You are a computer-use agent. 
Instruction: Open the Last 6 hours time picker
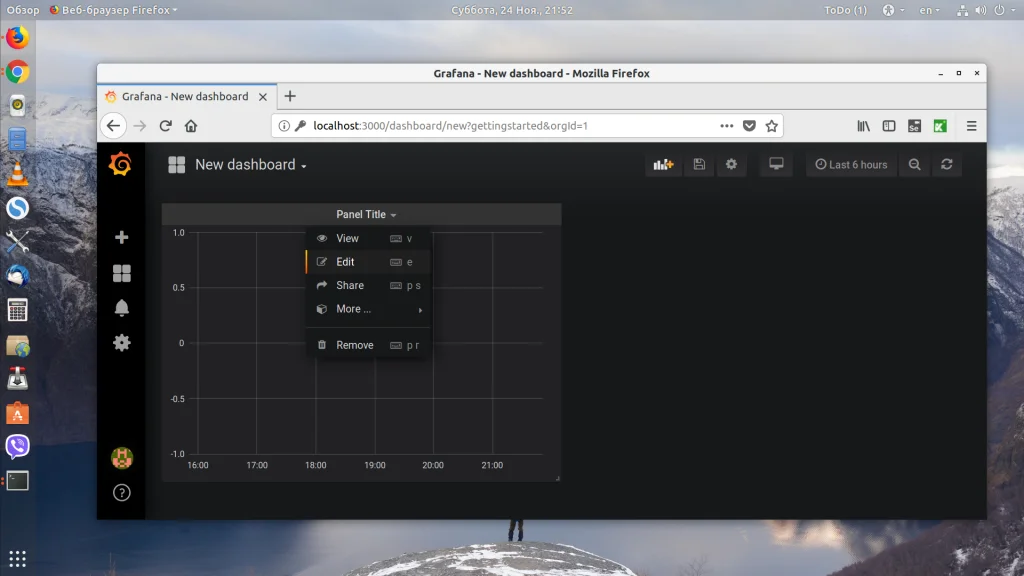pos(851,165)
